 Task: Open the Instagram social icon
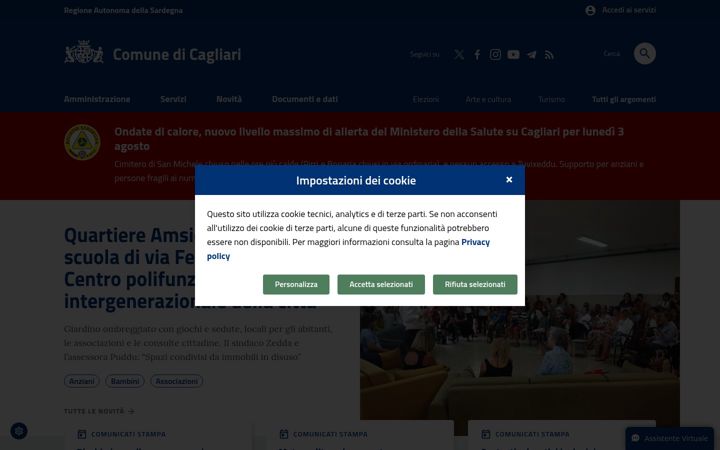[495, 55]
